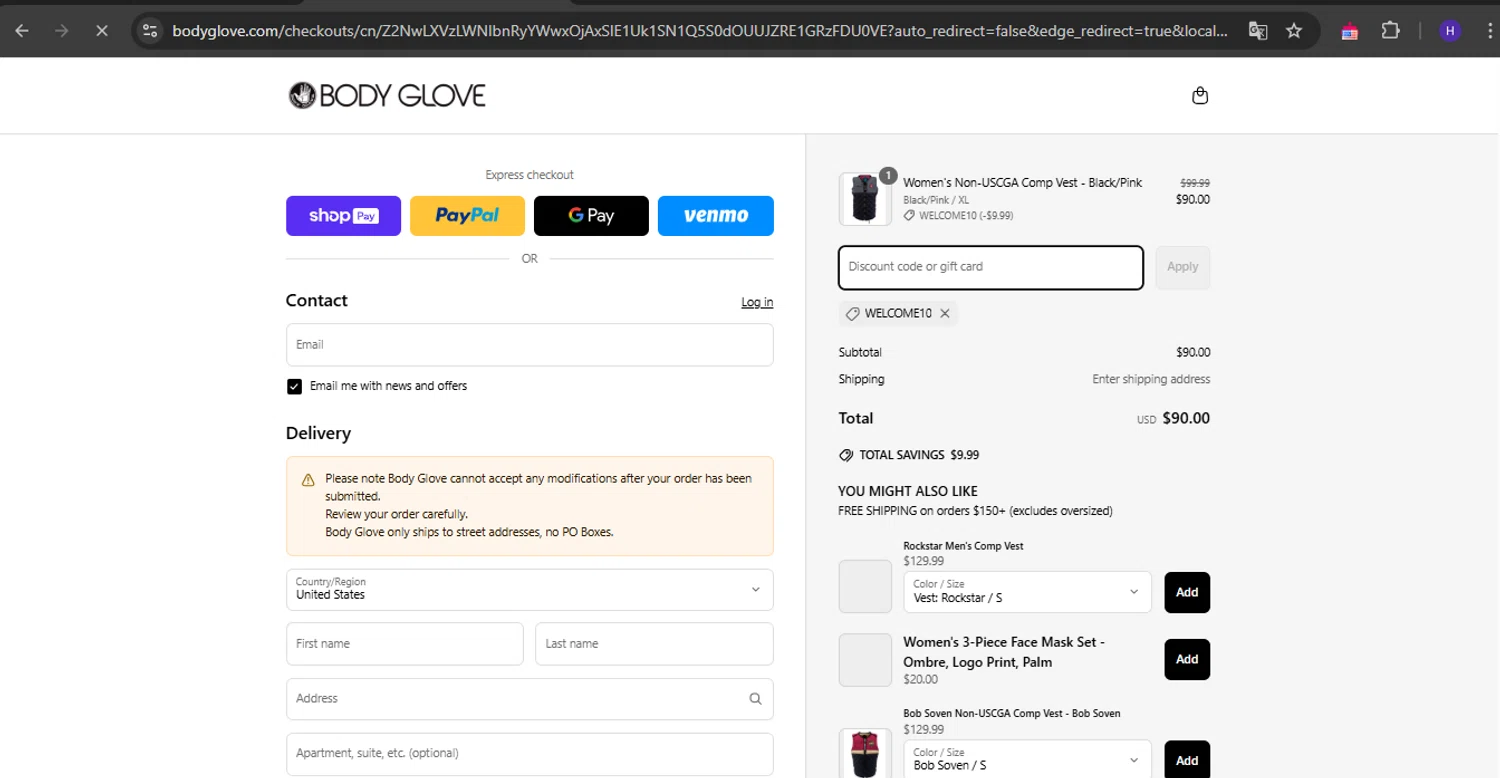Uncheck Email me with news and offers
The width and height of the screenshot is (1500, 778).
294,387
